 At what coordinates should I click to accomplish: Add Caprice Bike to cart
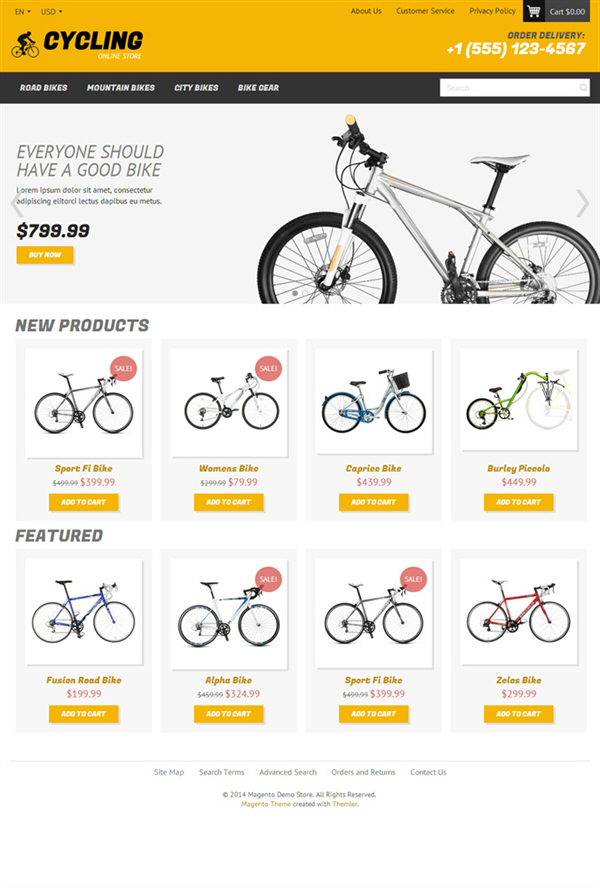(x=373, y=502)
